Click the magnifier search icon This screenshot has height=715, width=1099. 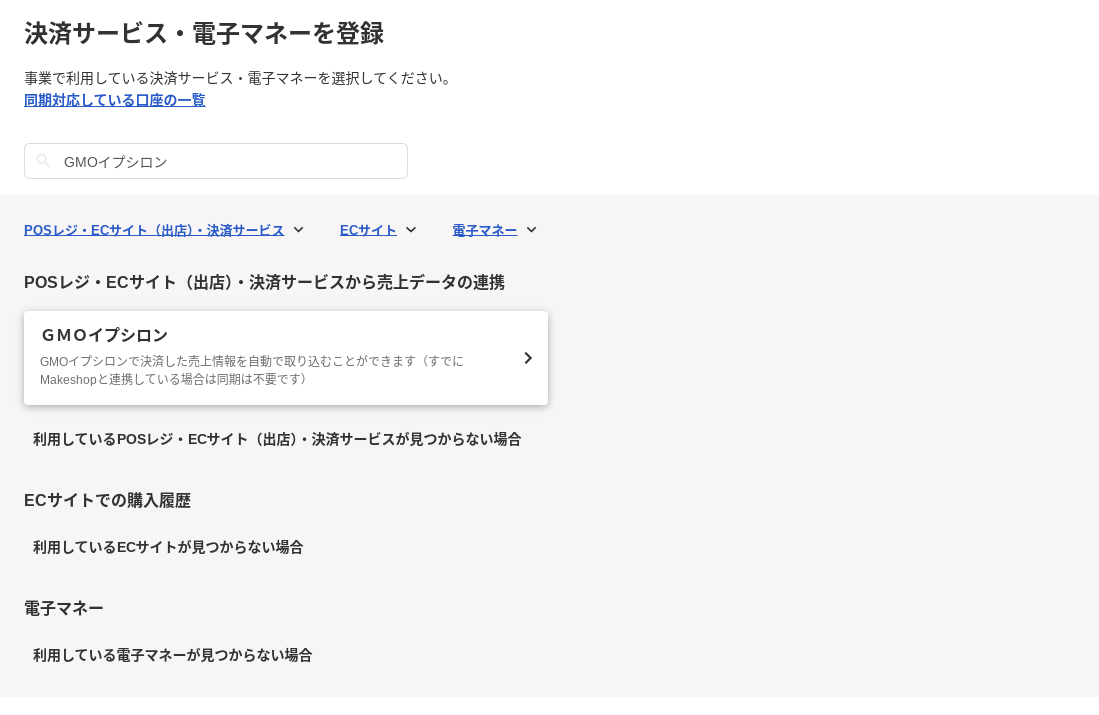pos(43,161)
